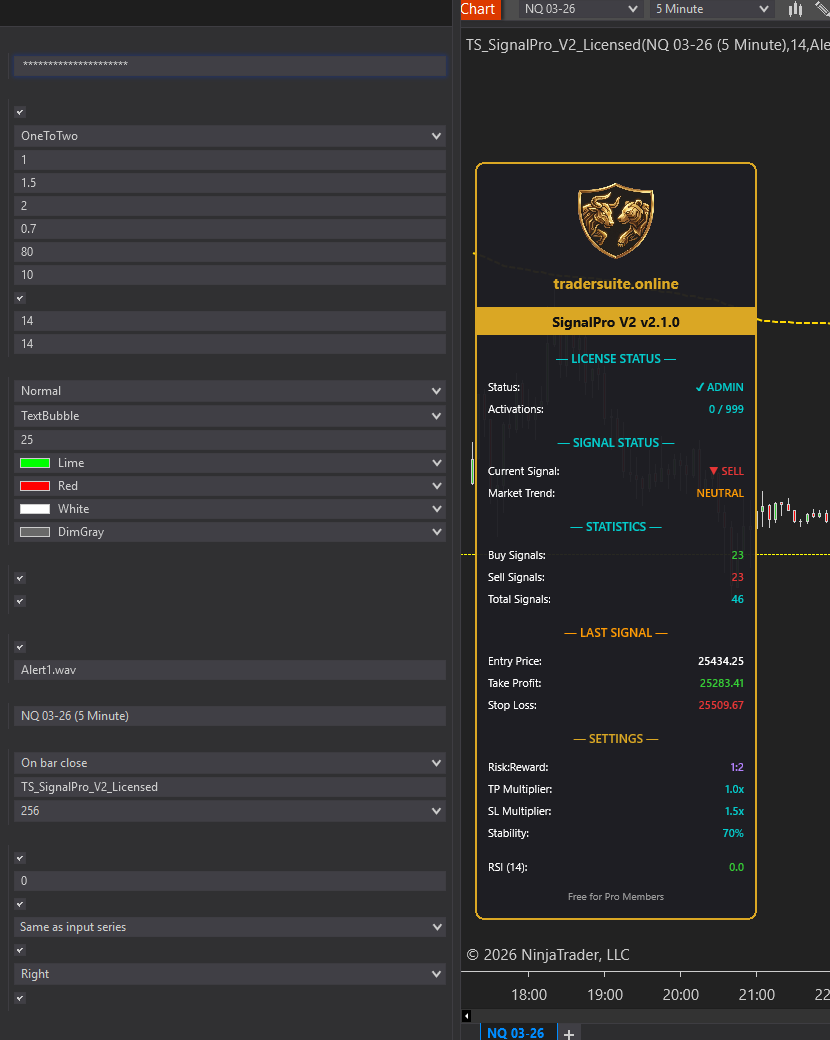The height and width of the screenshot is (1040, 830).
Task: Open the chart bar type icon
Action: (x=795, y=9)
